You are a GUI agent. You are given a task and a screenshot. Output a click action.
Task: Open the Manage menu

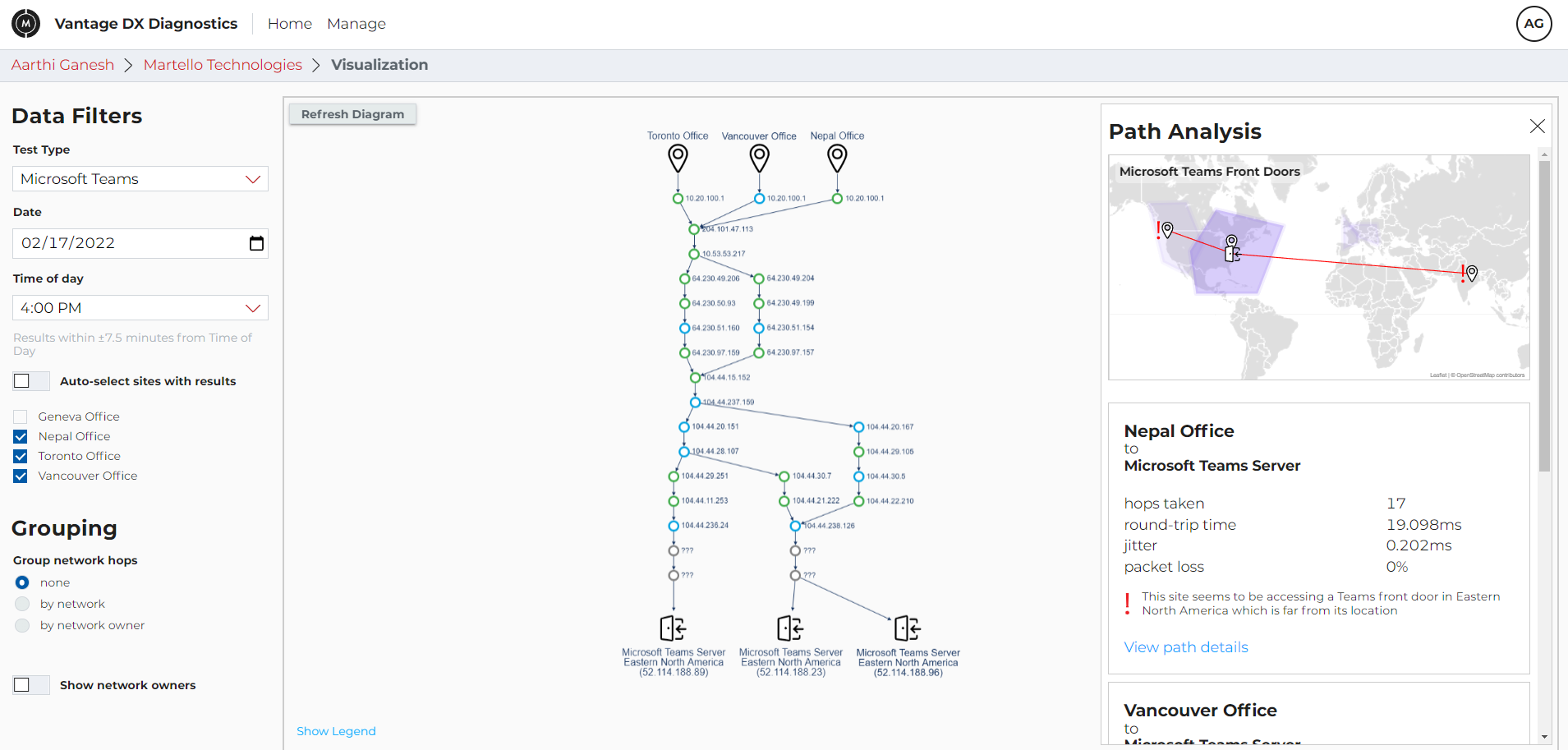356,24
